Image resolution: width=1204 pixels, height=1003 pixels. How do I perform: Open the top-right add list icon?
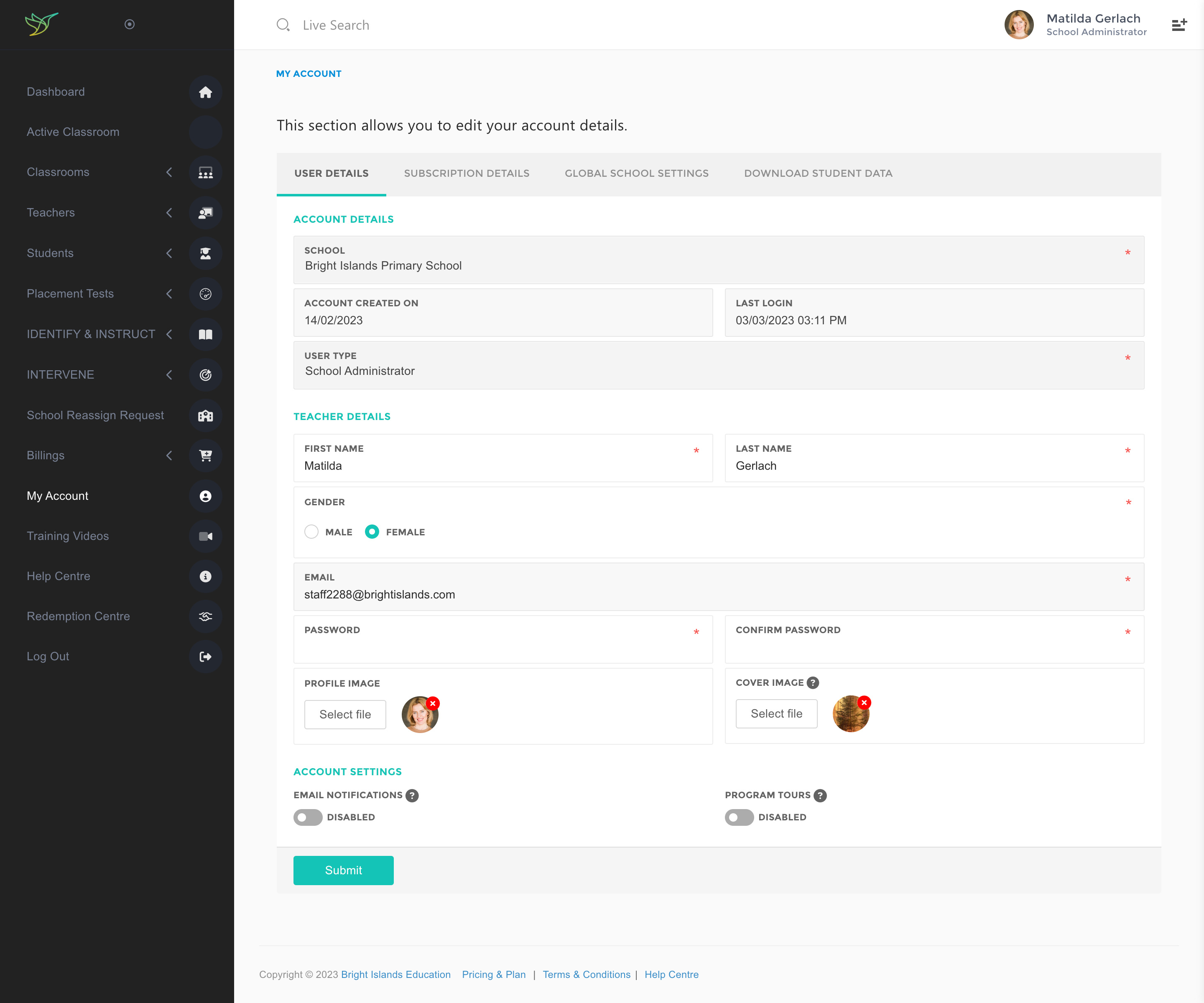coord(1179,25)
